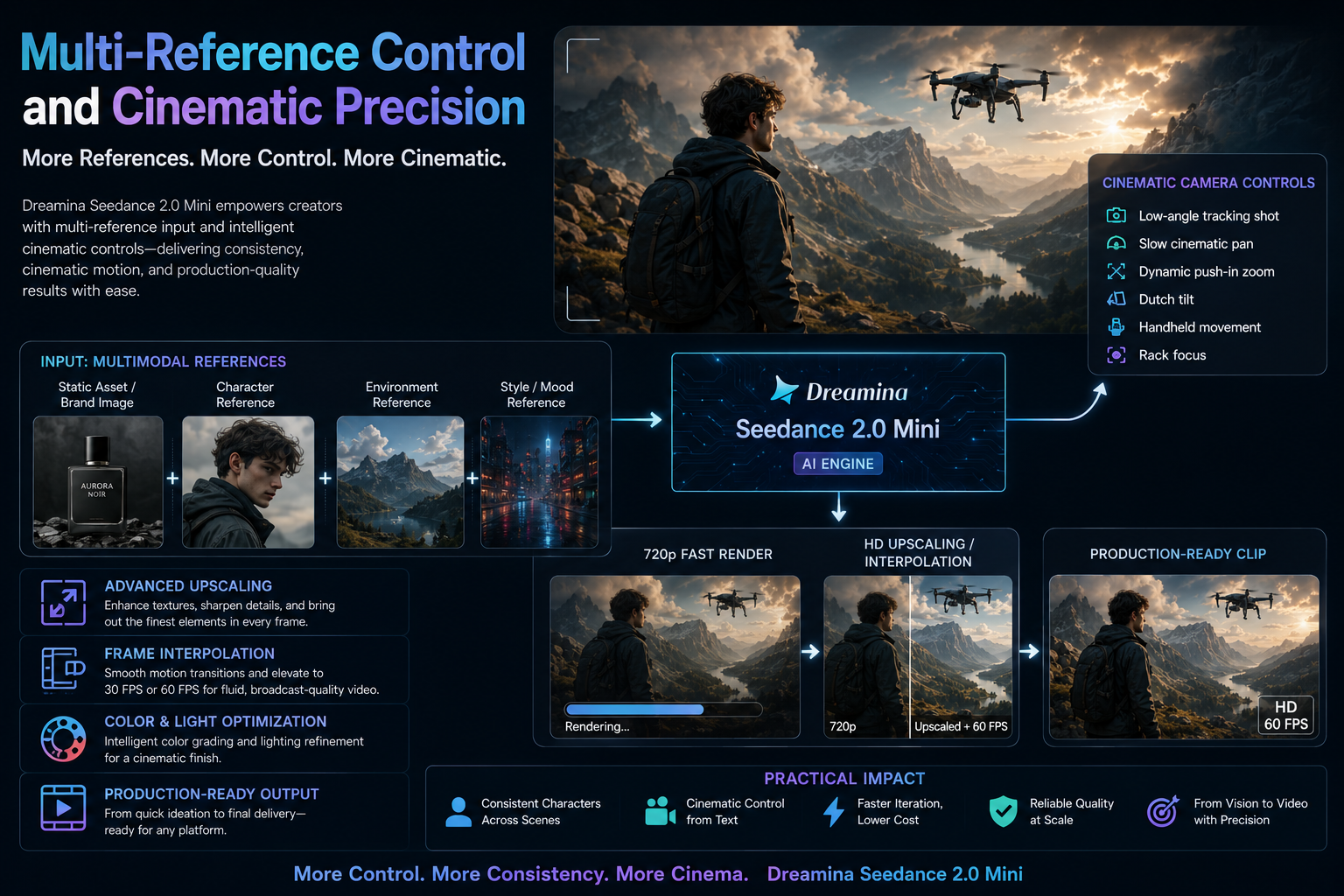
Task: Open the Production-Ready Clip preview
Action: coord(1184,656)
